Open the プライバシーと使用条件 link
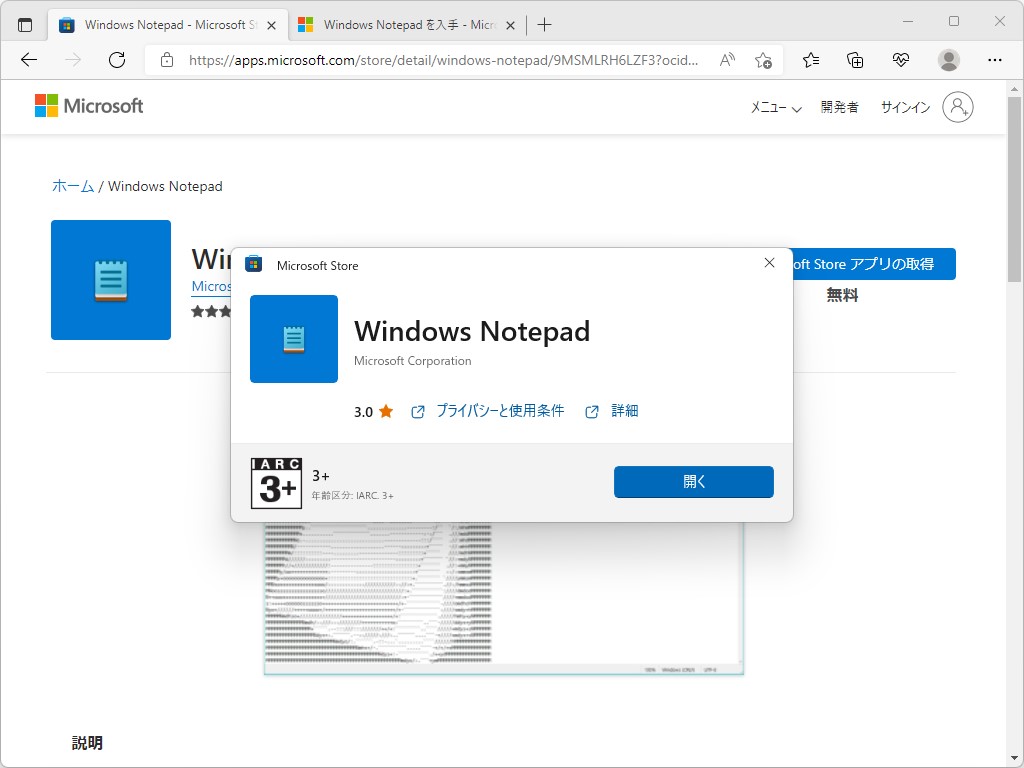The width and height of the screenshot is (1024, 768). click(x=500, y=410)
